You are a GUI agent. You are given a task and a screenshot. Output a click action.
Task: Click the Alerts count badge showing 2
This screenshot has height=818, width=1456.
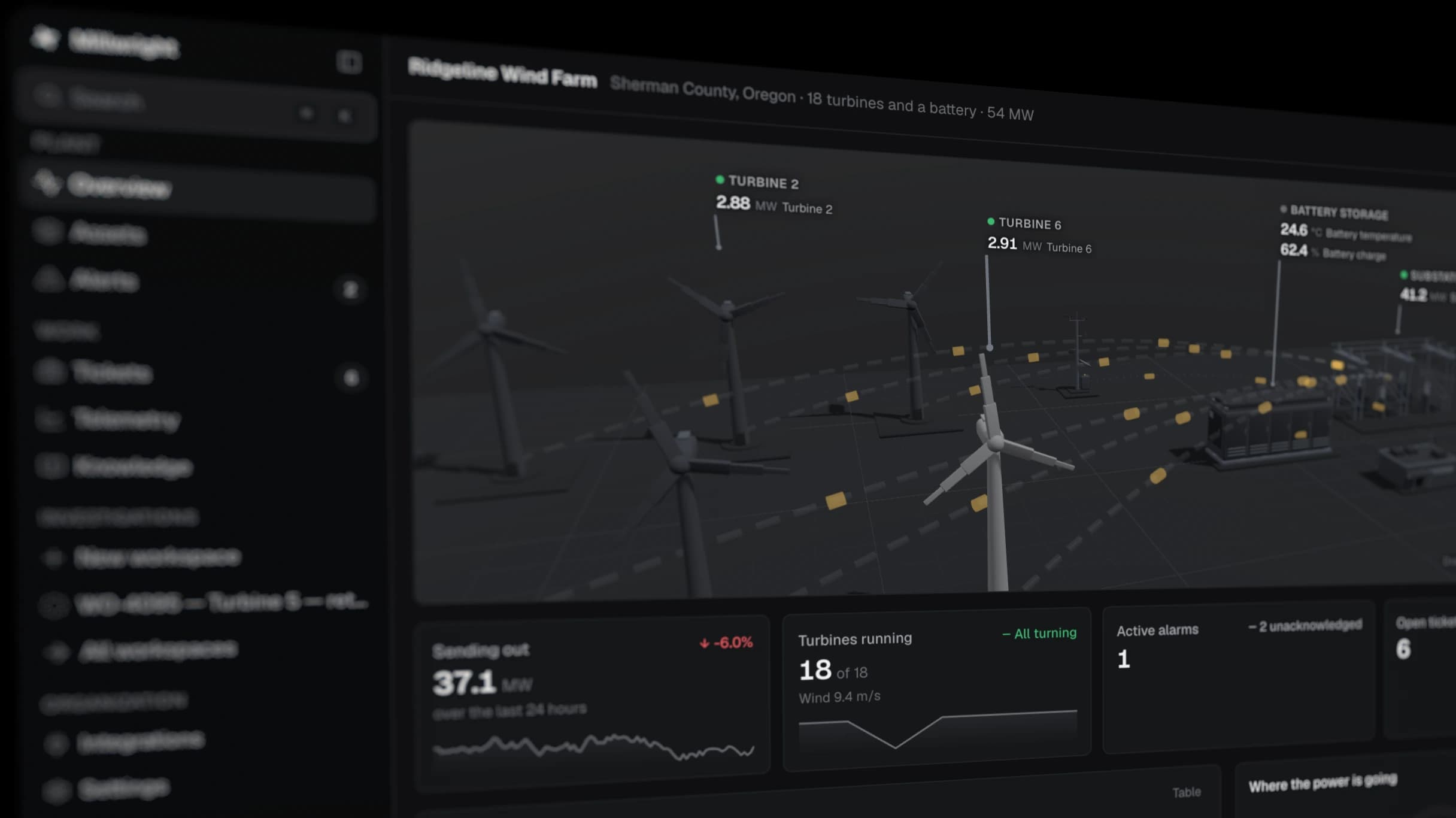click(x=350, y=290)
